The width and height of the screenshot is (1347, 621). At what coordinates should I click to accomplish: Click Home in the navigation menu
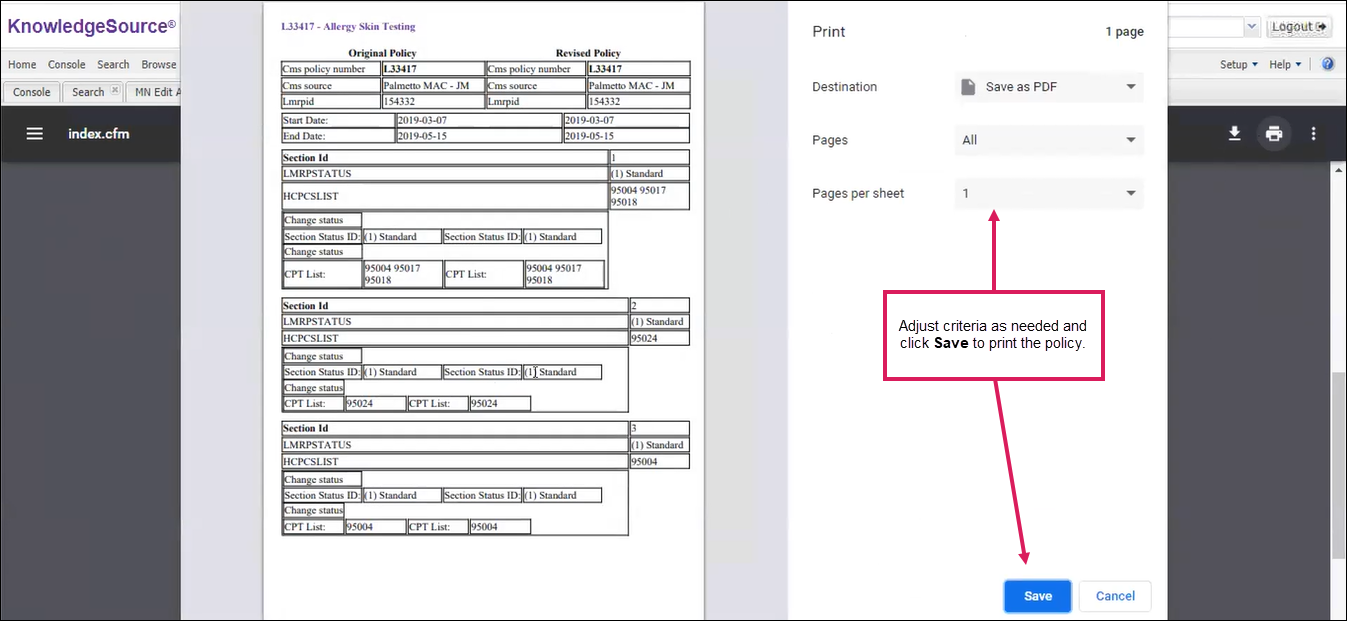[x=22, y=65]
